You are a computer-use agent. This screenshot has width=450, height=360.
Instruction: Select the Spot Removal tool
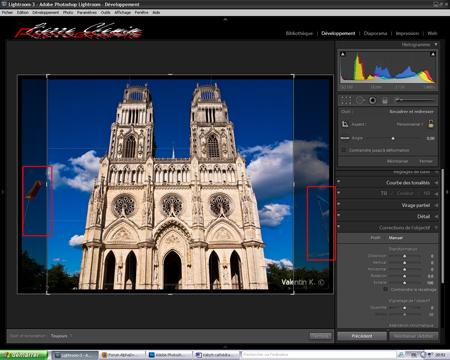coord(360,100)
